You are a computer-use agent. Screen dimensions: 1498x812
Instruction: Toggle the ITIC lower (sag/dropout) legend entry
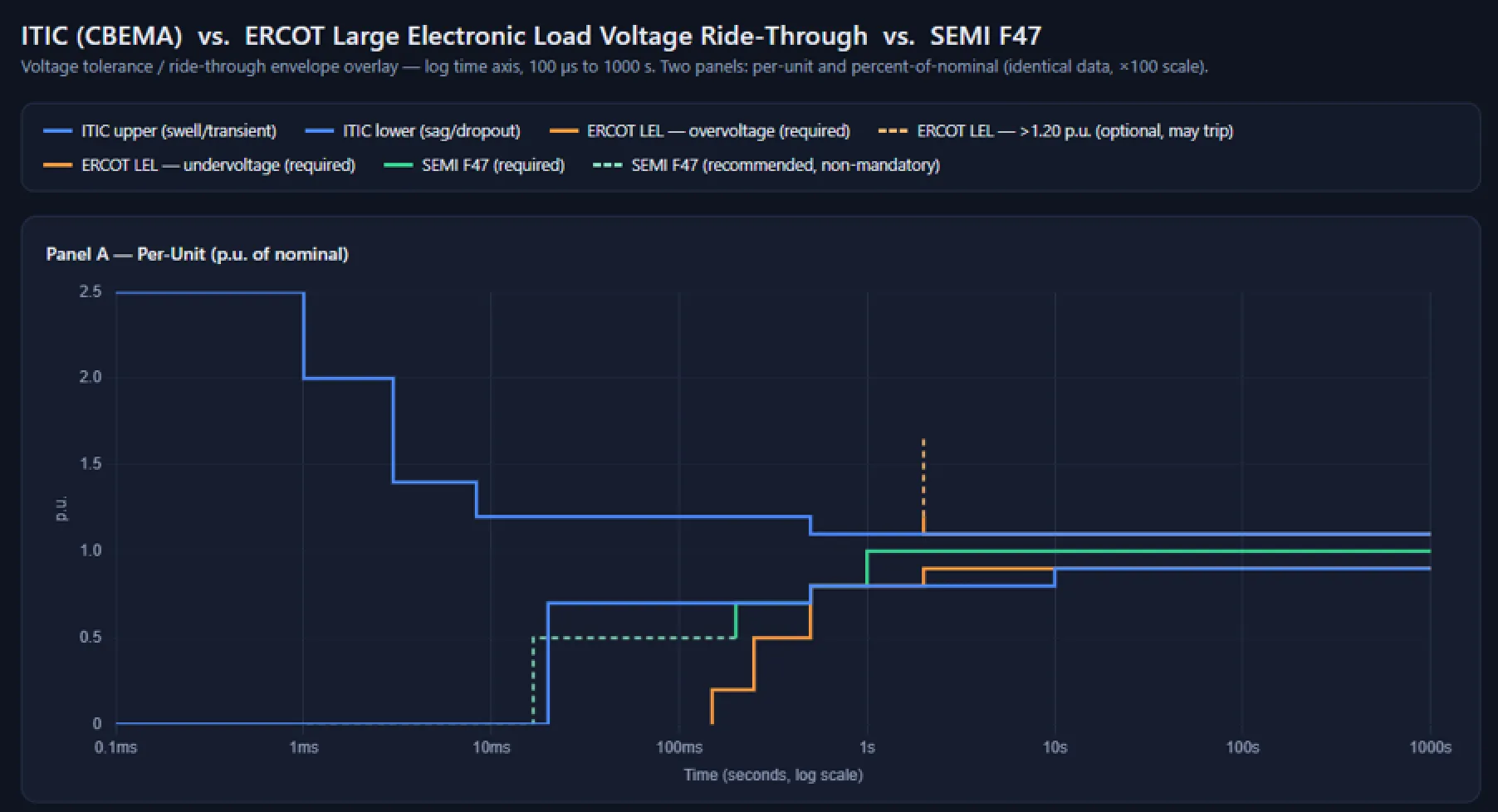click(x=413, y=131)
